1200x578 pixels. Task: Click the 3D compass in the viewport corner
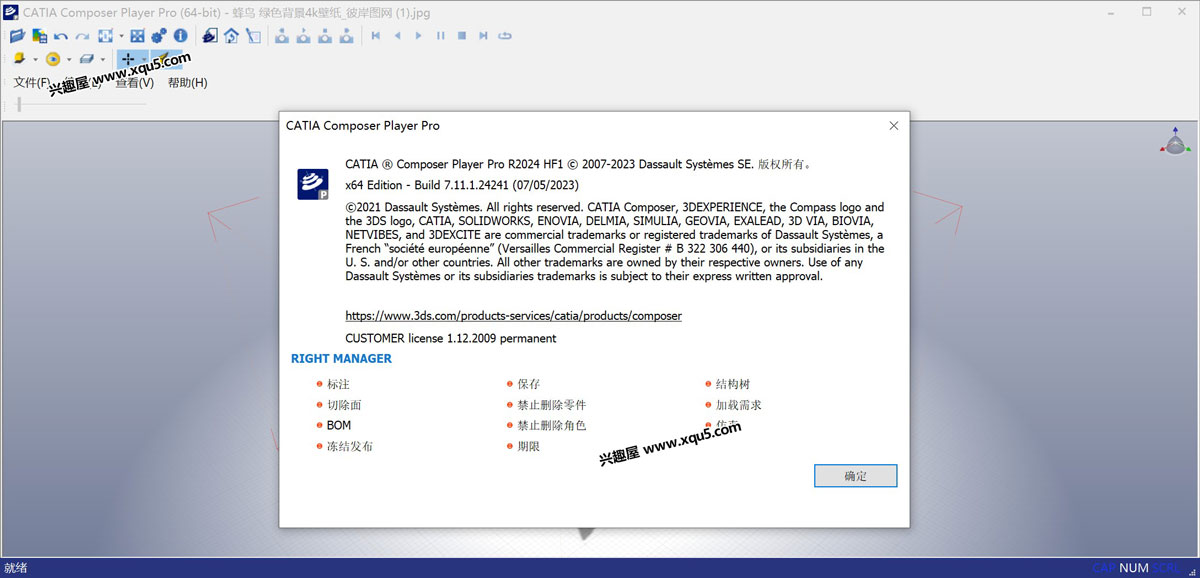coord(1175,142)
